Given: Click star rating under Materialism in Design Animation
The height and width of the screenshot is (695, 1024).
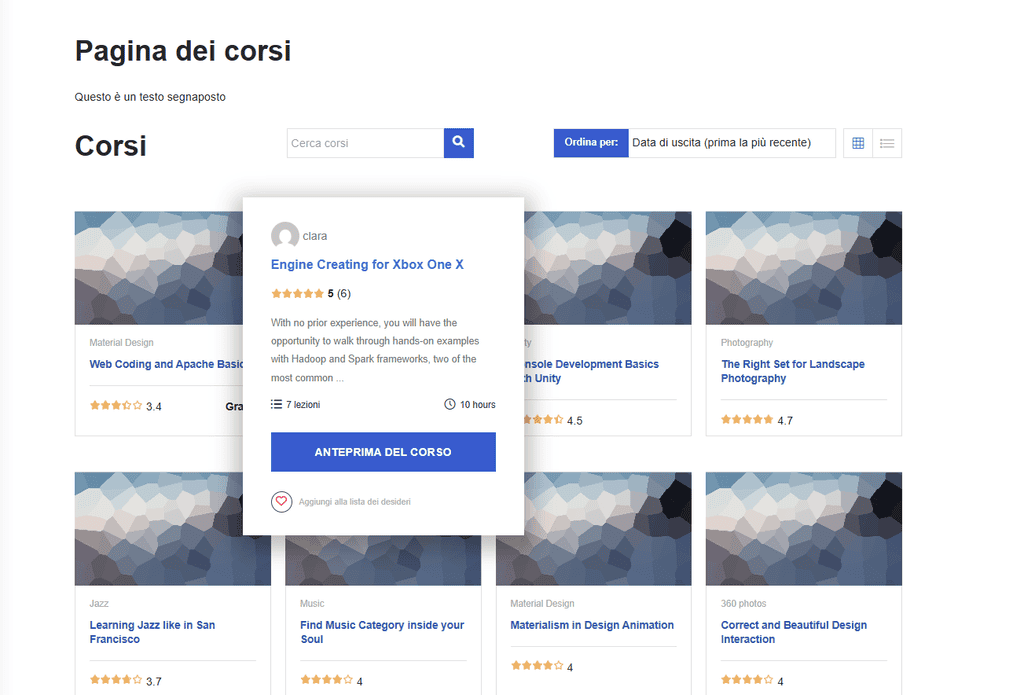Looking at the screenshot, I should 537,666.
